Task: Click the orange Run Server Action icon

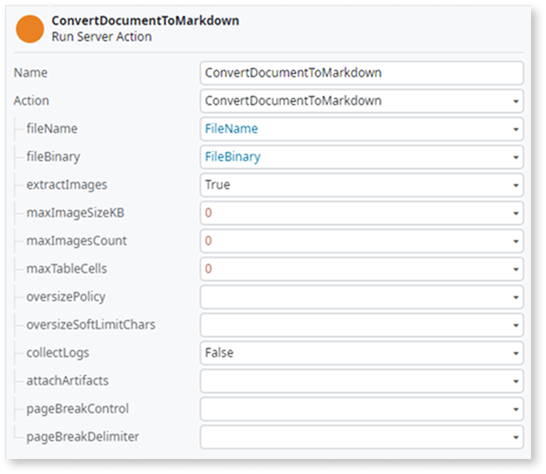Action: 30,29
